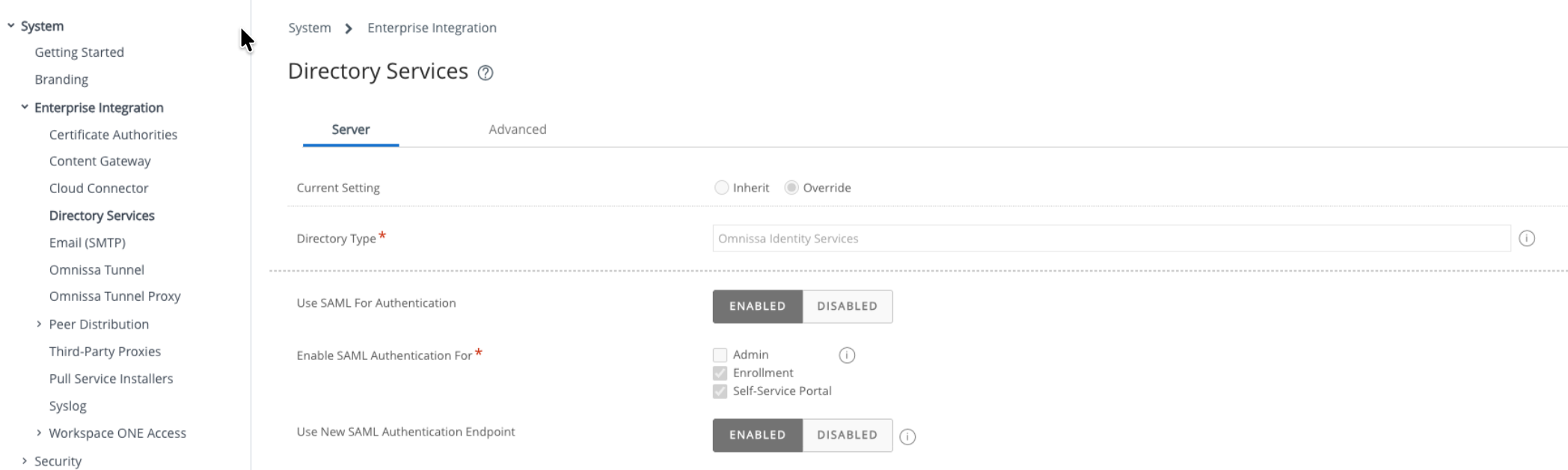
Task: Select the Server tab
Action: [x=350, y=129]
